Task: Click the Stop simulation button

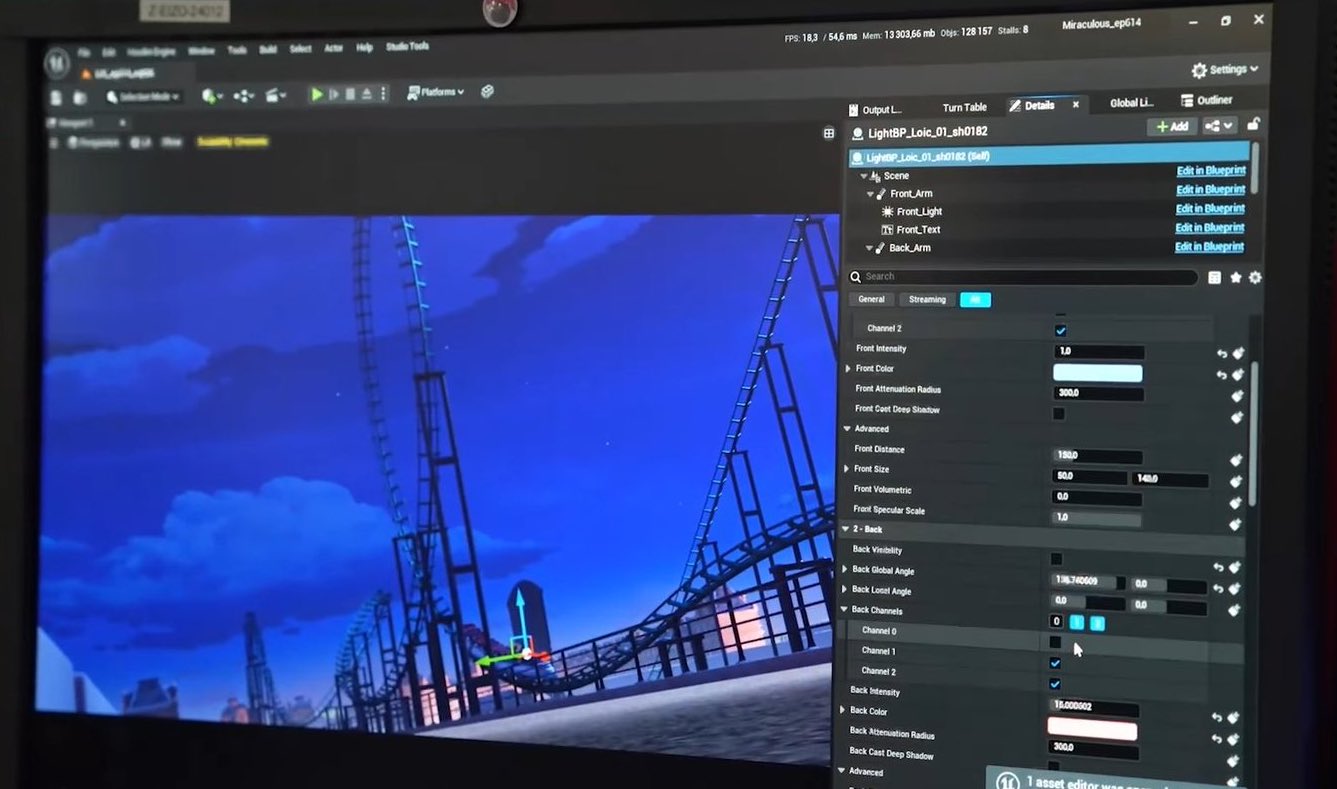Action: 350,94
